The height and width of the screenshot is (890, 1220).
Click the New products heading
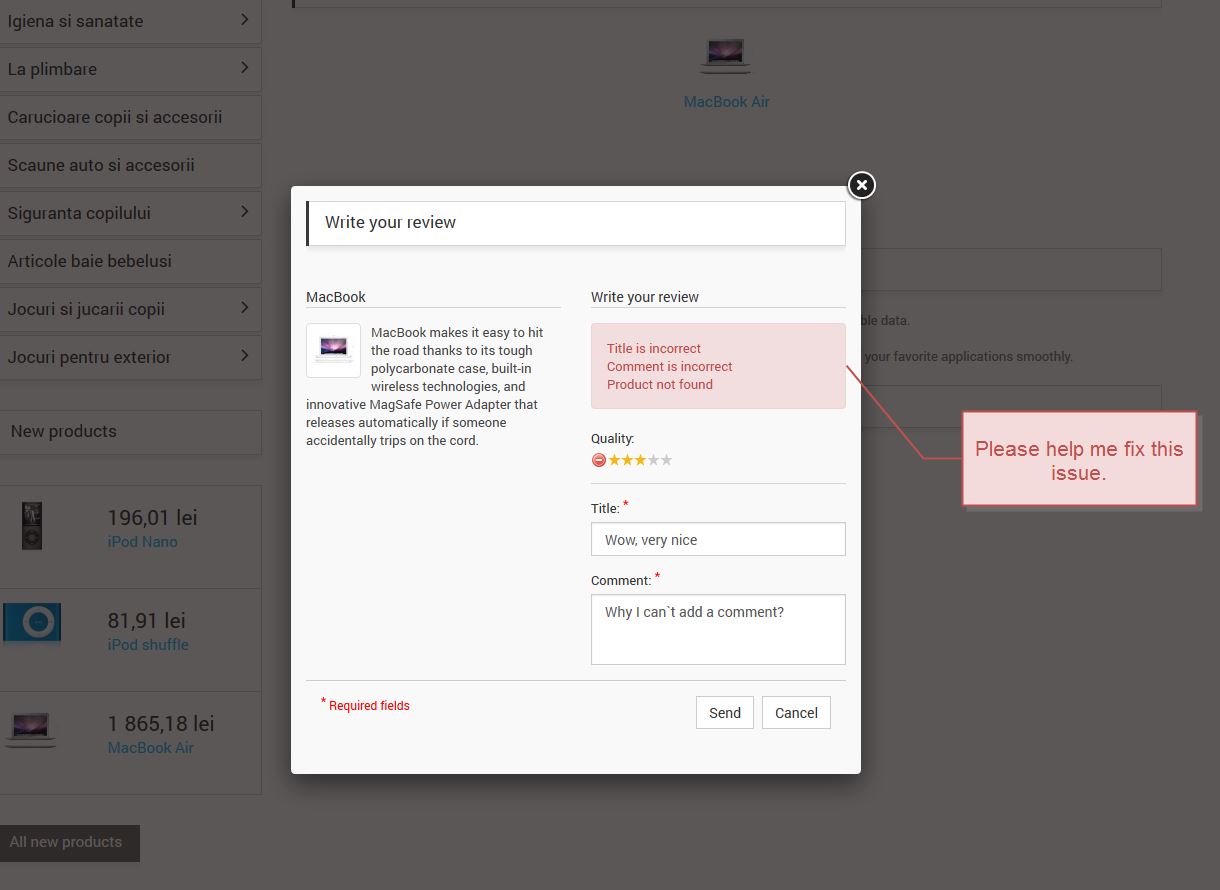click(63, 432)
